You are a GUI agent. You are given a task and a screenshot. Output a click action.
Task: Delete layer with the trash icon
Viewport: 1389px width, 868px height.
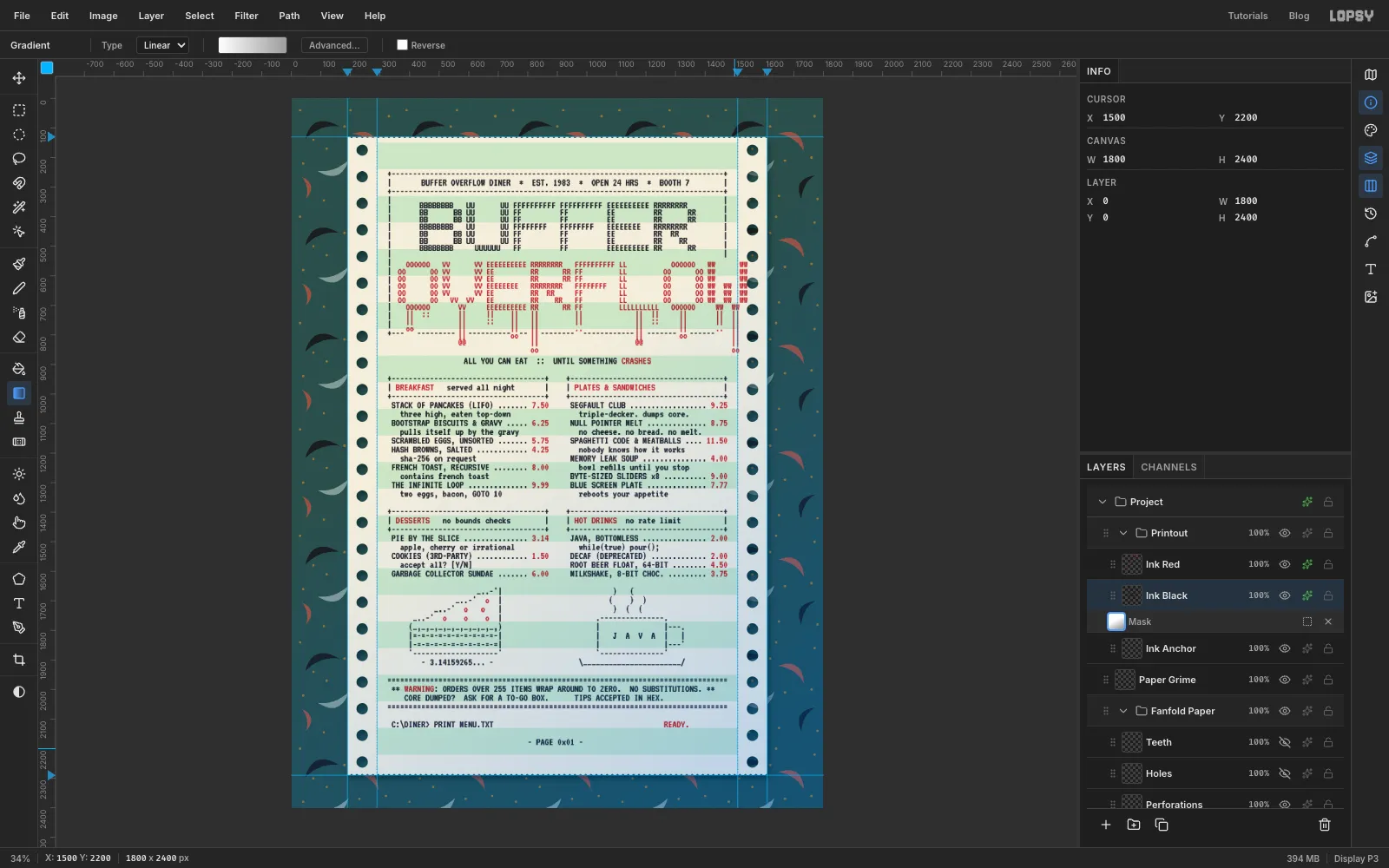click(1325, 825)
